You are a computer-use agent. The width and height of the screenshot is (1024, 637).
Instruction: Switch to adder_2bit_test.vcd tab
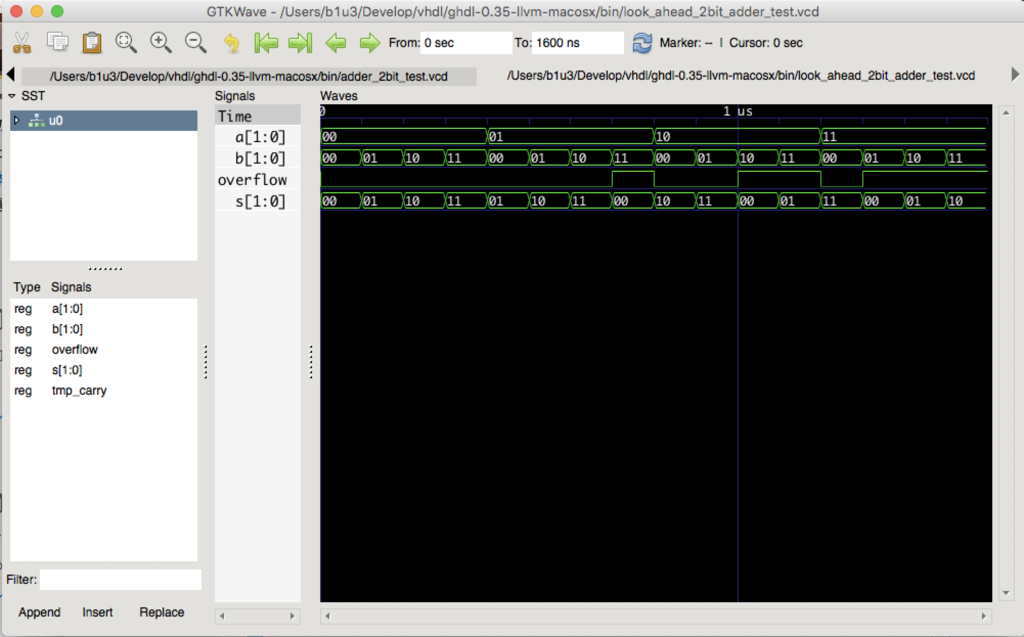pos(249,76)
